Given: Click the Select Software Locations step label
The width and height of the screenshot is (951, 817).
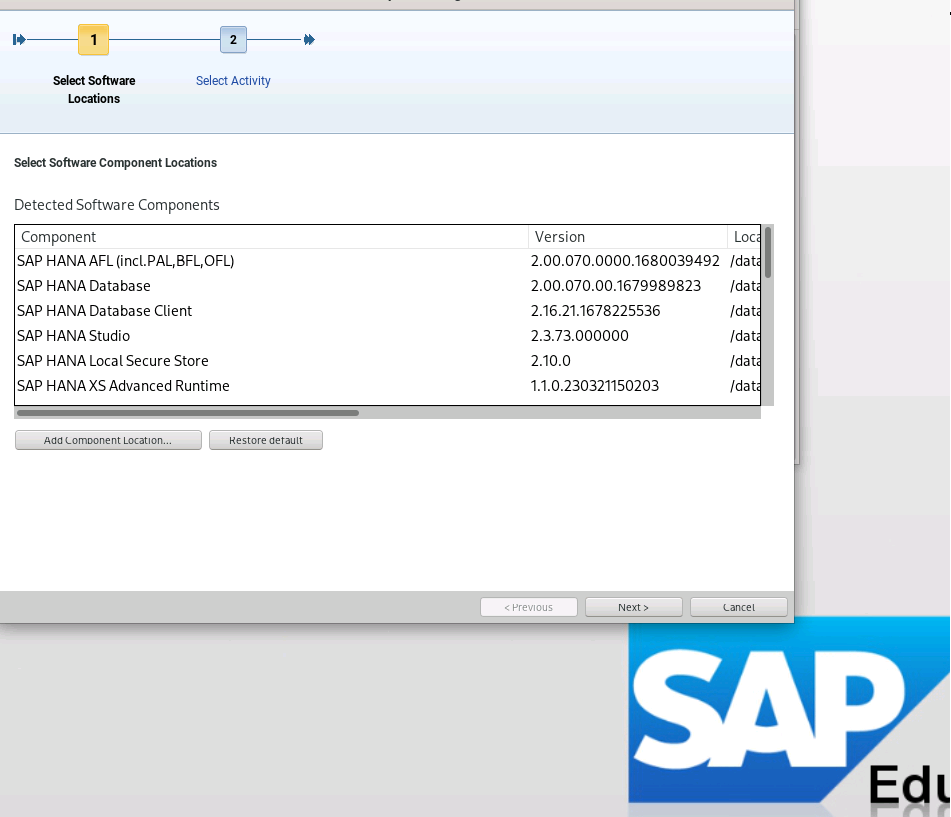Looking at the screenshot, I should click(x=94, y=90).
